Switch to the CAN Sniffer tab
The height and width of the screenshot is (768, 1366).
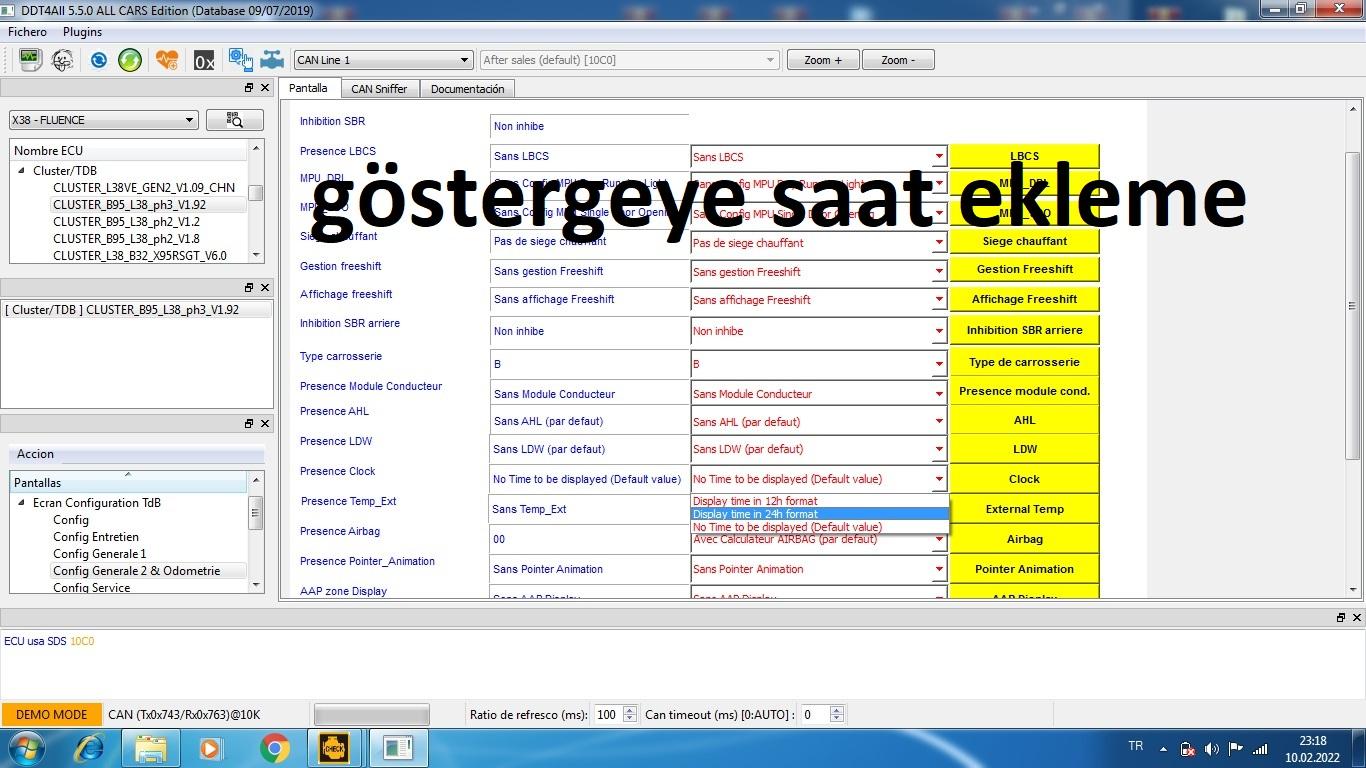coord(379,89)
